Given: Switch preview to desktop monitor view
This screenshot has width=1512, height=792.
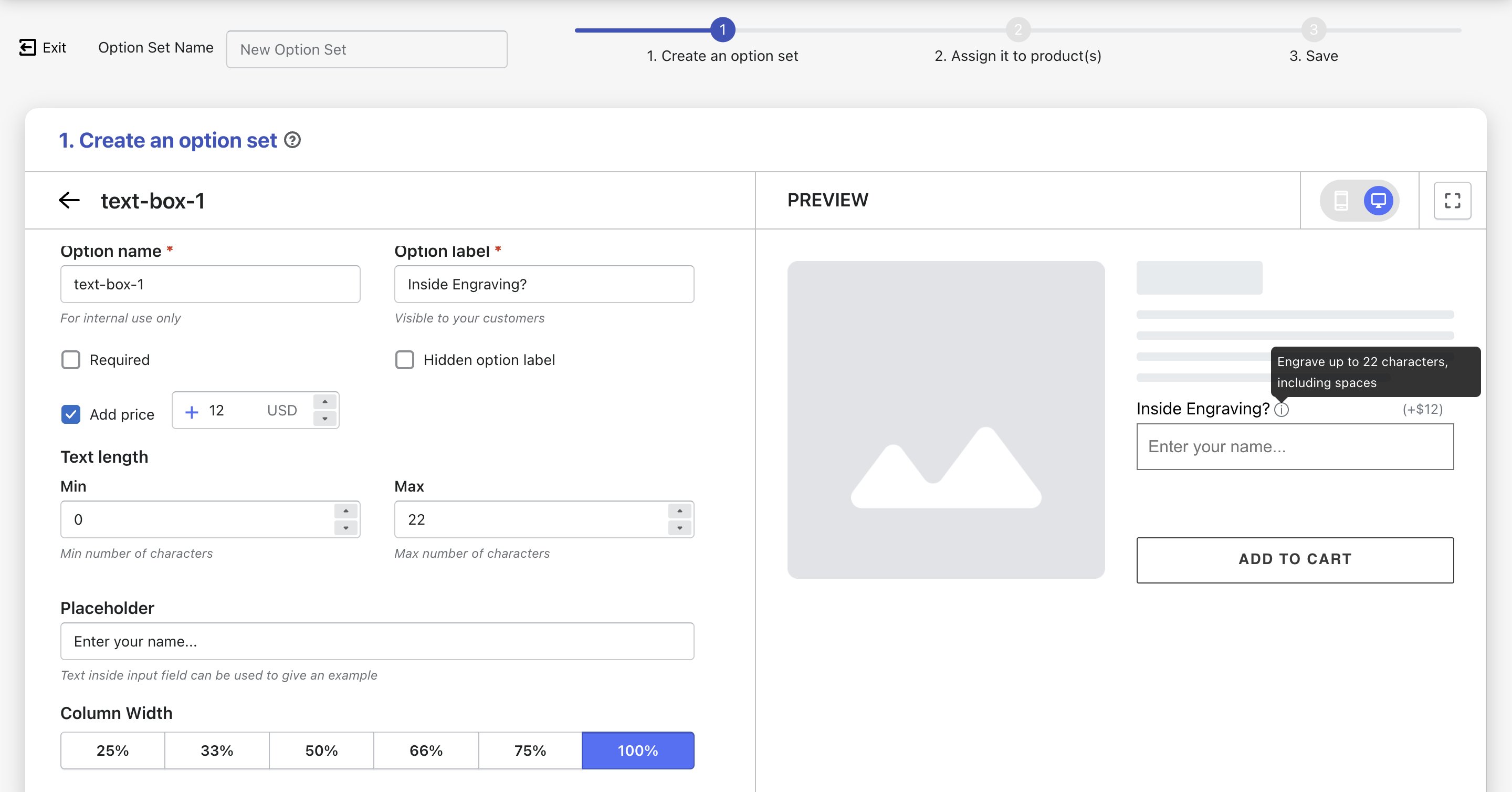Looking at the screenshot, I should [x=1378, y=201].
